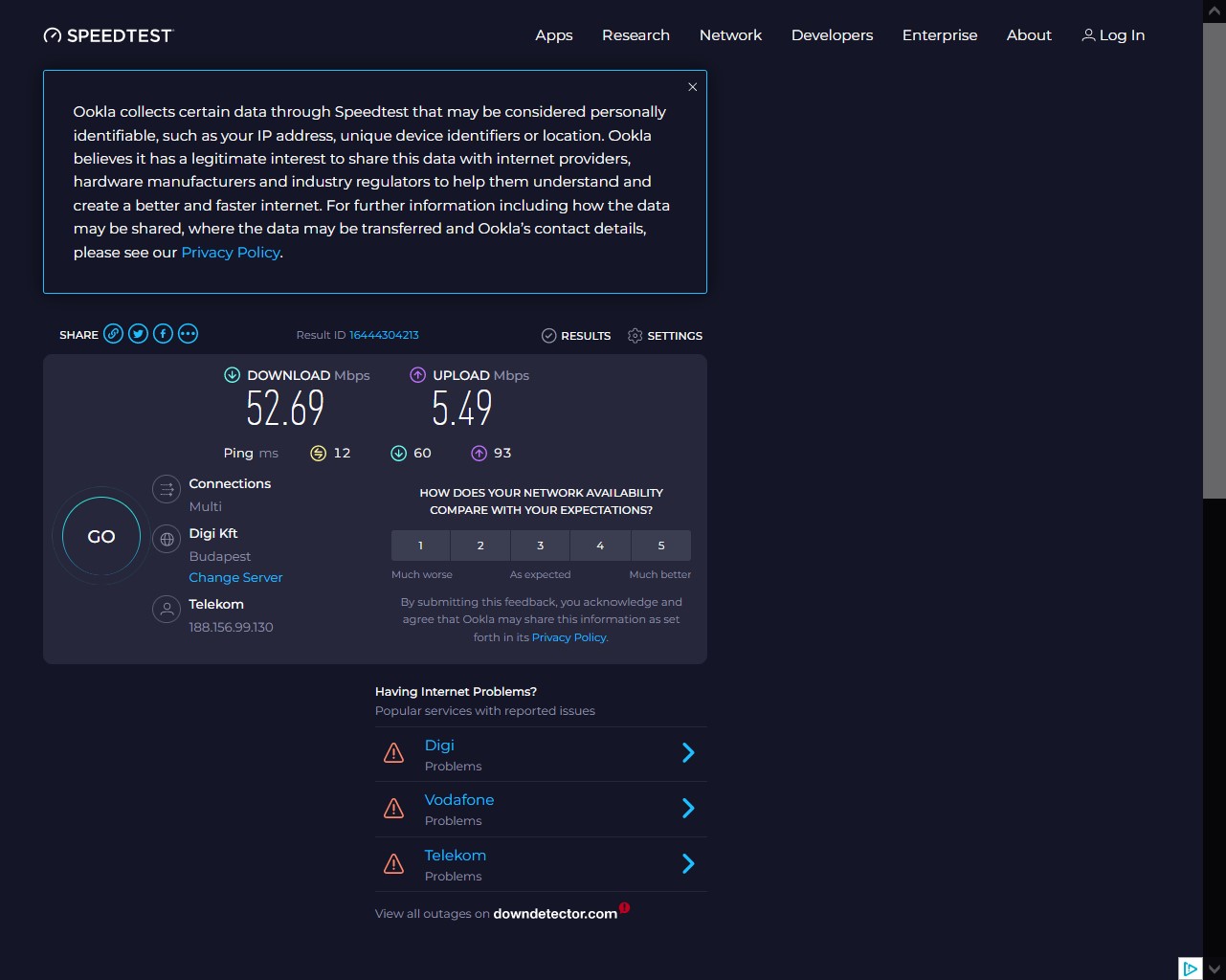Open Settings
1226x980 pixels.
(665, 336)
